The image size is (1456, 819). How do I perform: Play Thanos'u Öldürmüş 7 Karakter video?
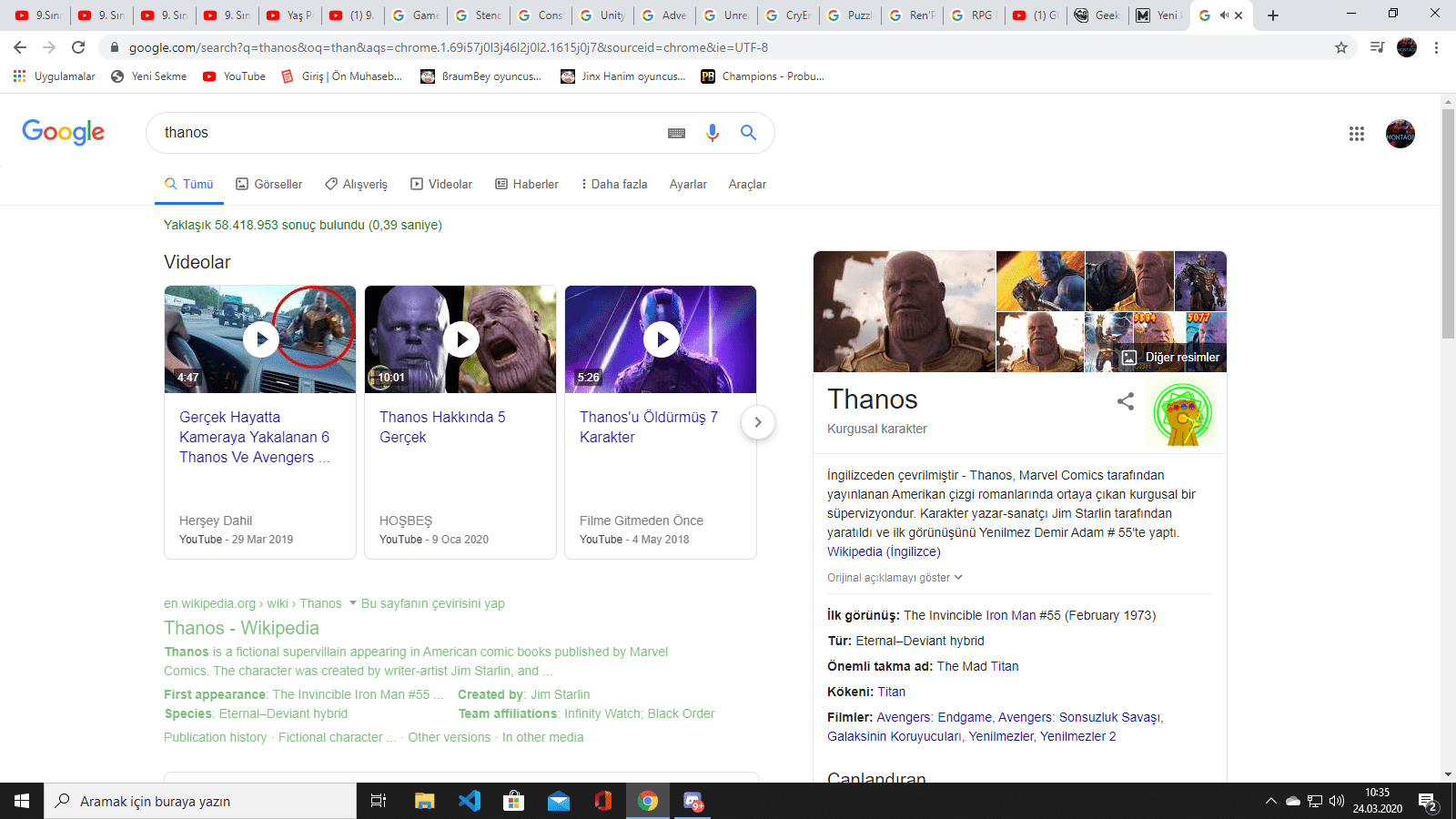click(x=661, y=339)
